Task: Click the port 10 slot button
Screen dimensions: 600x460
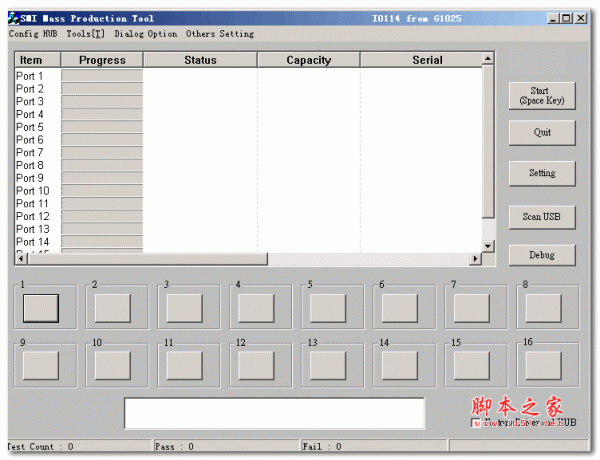Action: 112,366
